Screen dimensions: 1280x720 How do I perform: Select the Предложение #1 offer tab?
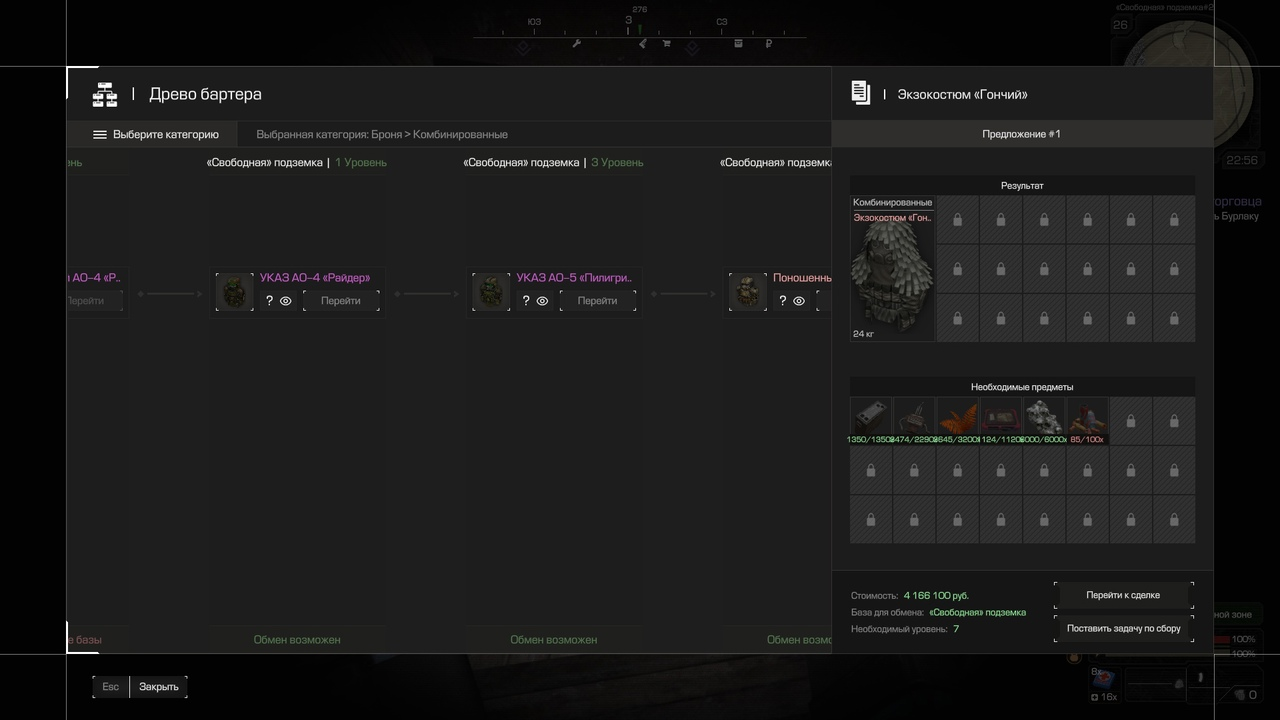point(1021,134)
